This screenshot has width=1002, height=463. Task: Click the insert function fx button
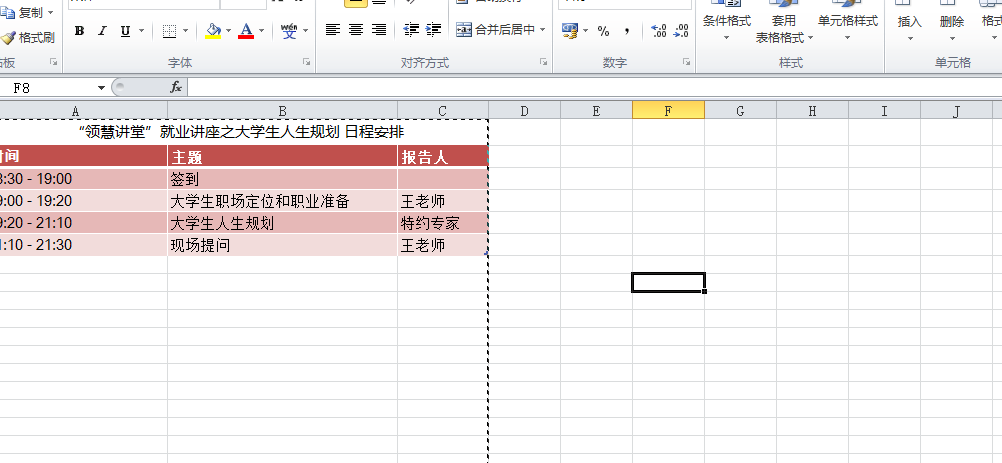pos(176,87)
